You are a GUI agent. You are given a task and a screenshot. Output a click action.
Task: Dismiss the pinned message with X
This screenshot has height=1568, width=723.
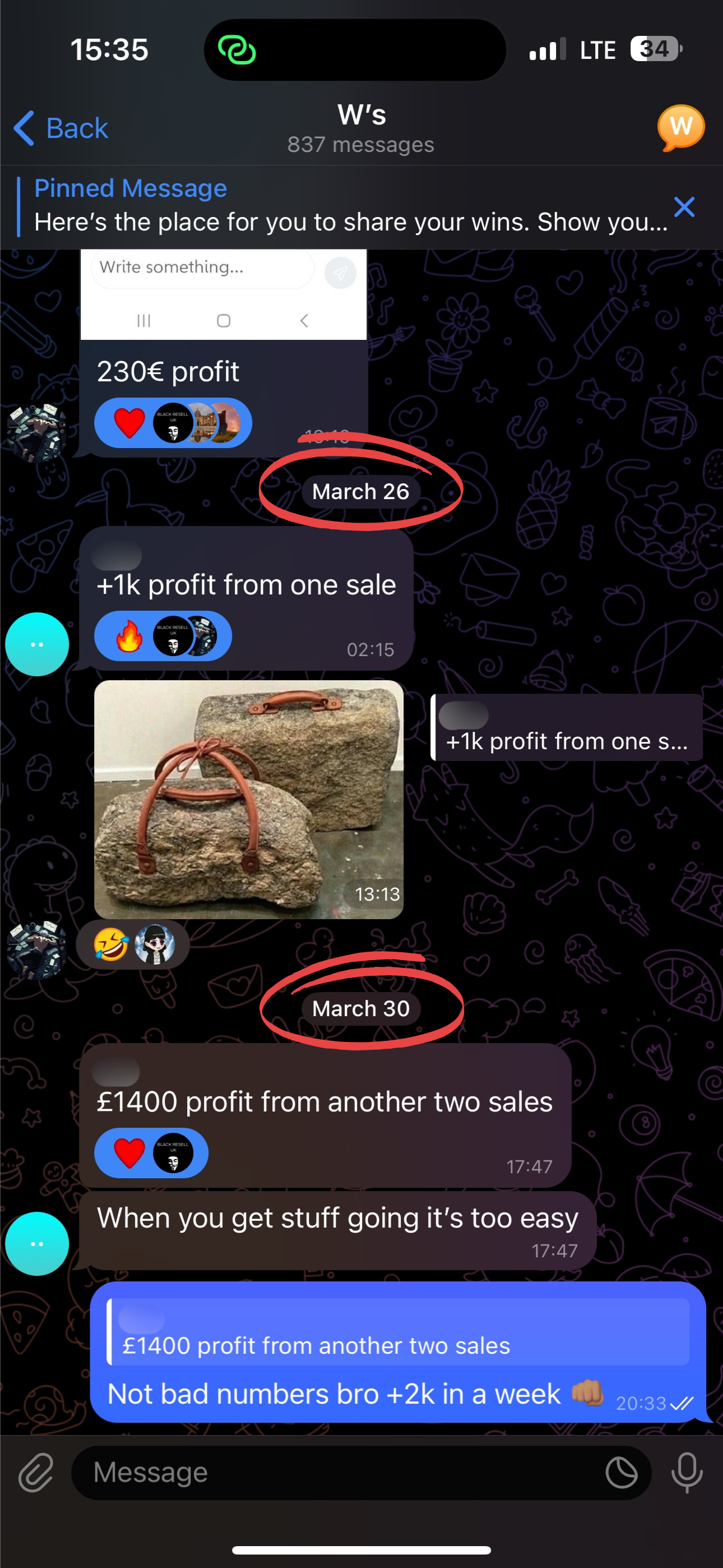click(684, 207)
